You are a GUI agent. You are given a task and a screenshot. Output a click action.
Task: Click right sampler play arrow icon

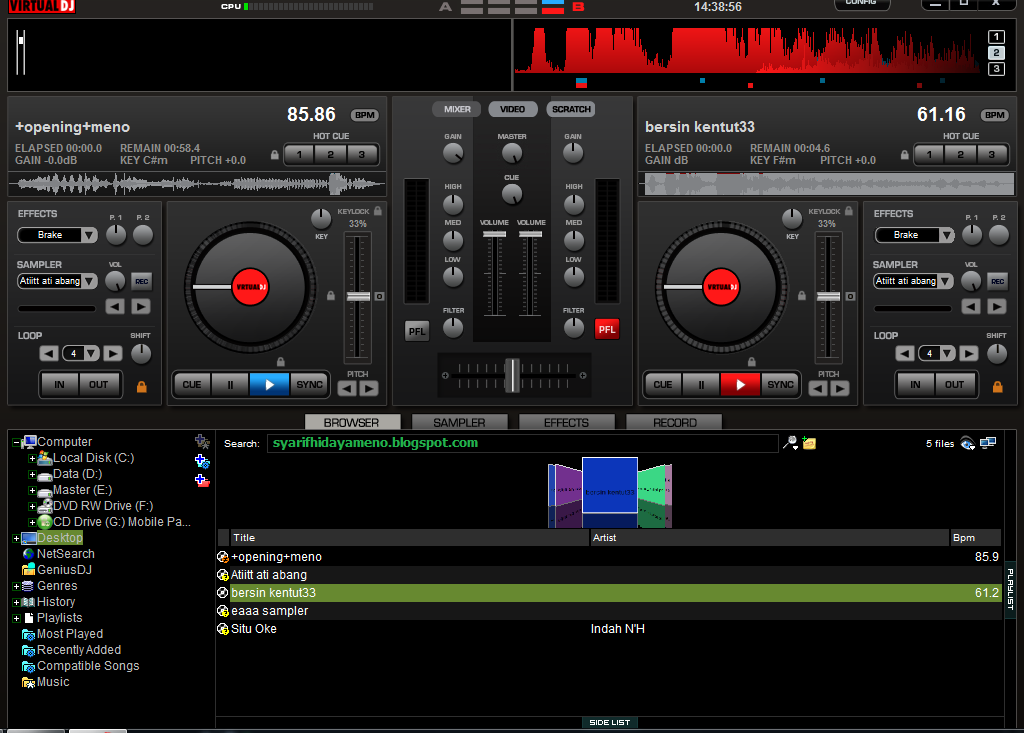(997, 306)
